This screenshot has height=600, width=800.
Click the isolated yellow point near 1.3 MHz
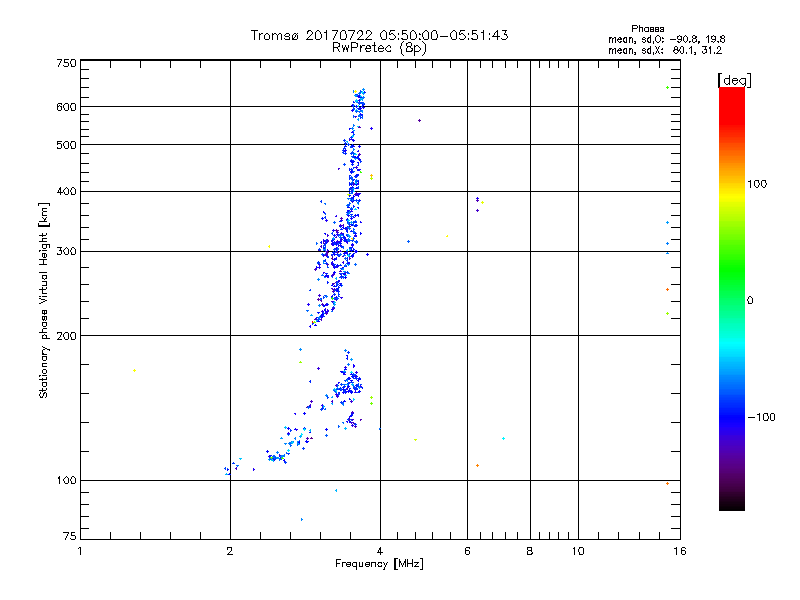(134, 370)
